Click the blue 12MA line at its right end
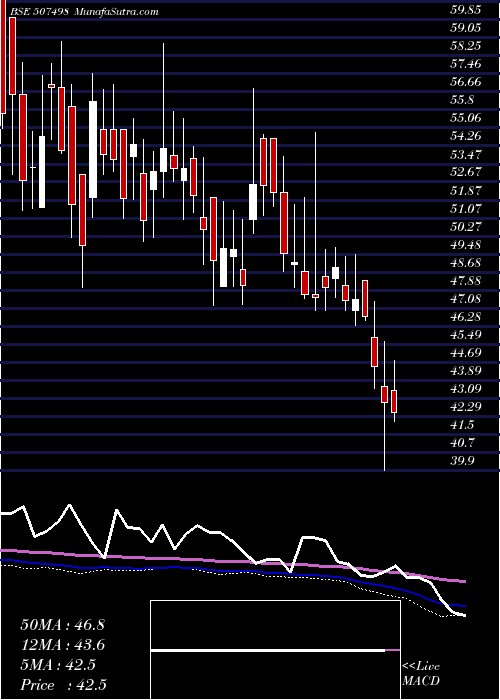500x700 pixels. 462,606
